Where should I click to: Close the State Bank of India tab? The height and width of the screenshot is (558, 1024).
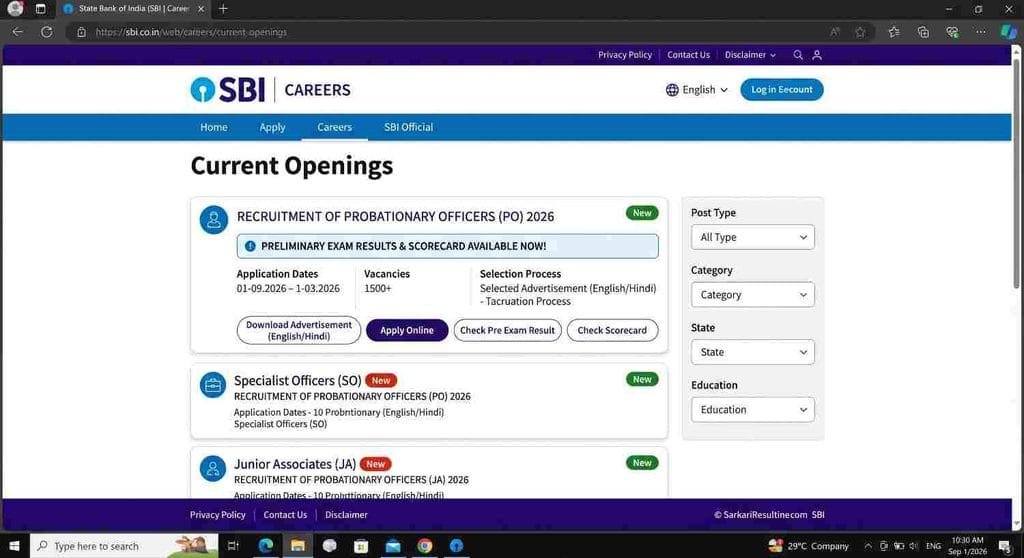tap(200, 8)
